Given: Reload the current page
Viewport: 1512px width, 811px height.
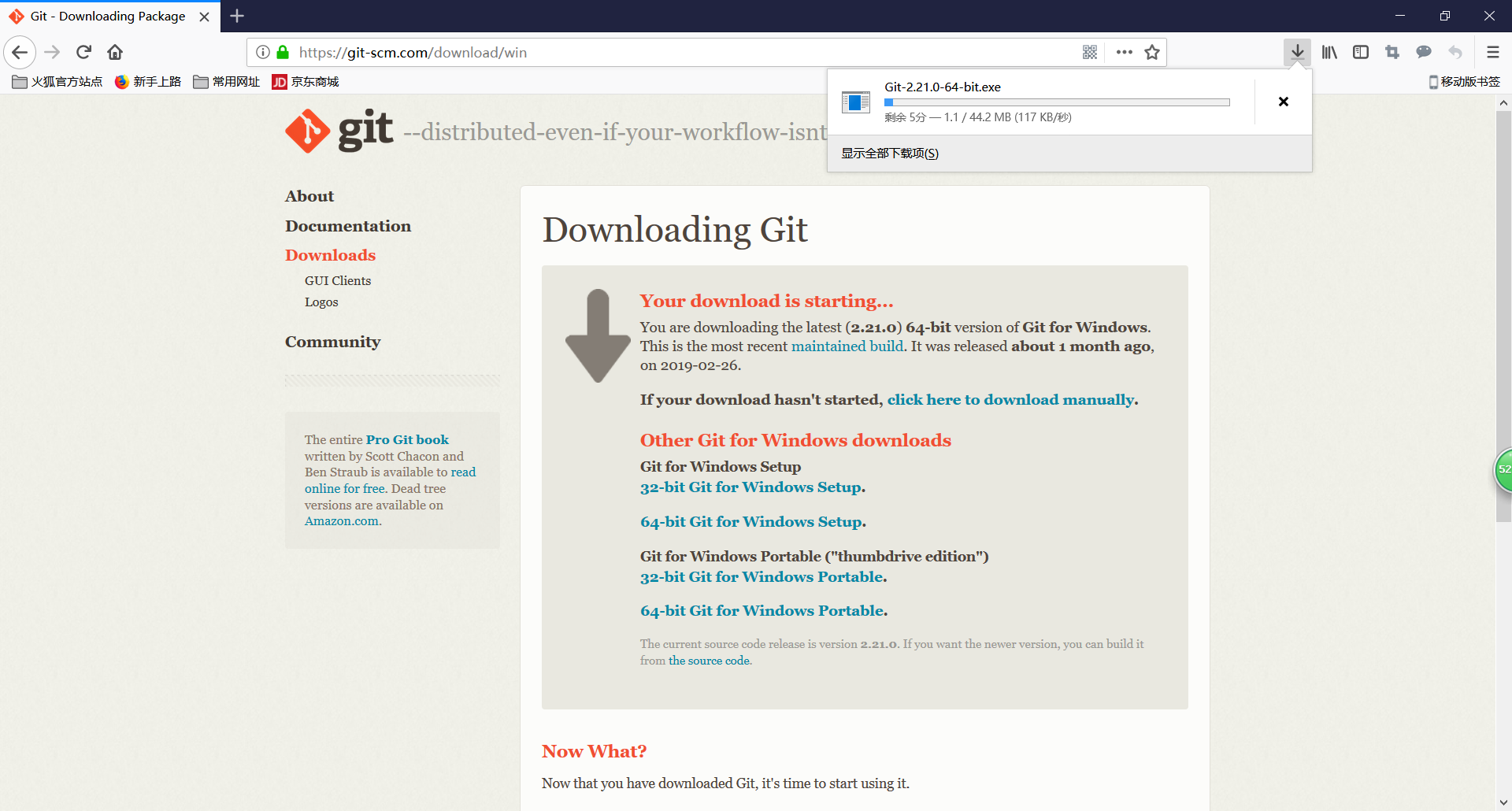Looking at the screenshot, I should 83,53.
